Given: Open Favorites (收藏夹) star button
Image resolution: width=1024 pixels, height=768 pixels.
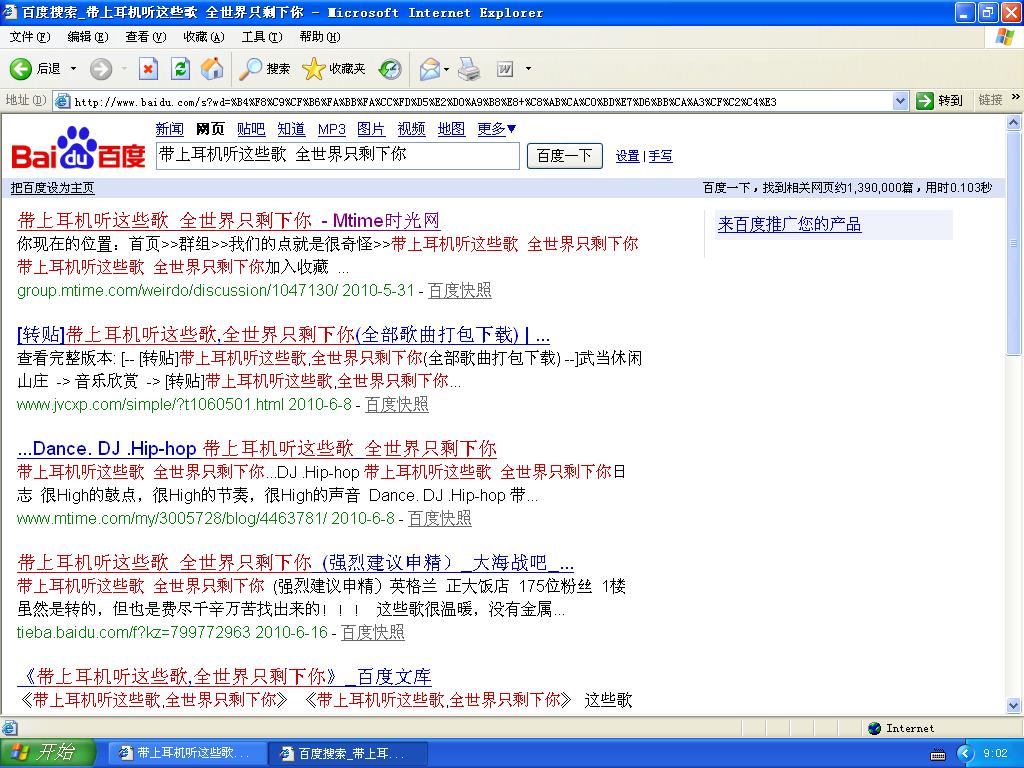Looking at the screenshot, I should (x=334, y=69).
